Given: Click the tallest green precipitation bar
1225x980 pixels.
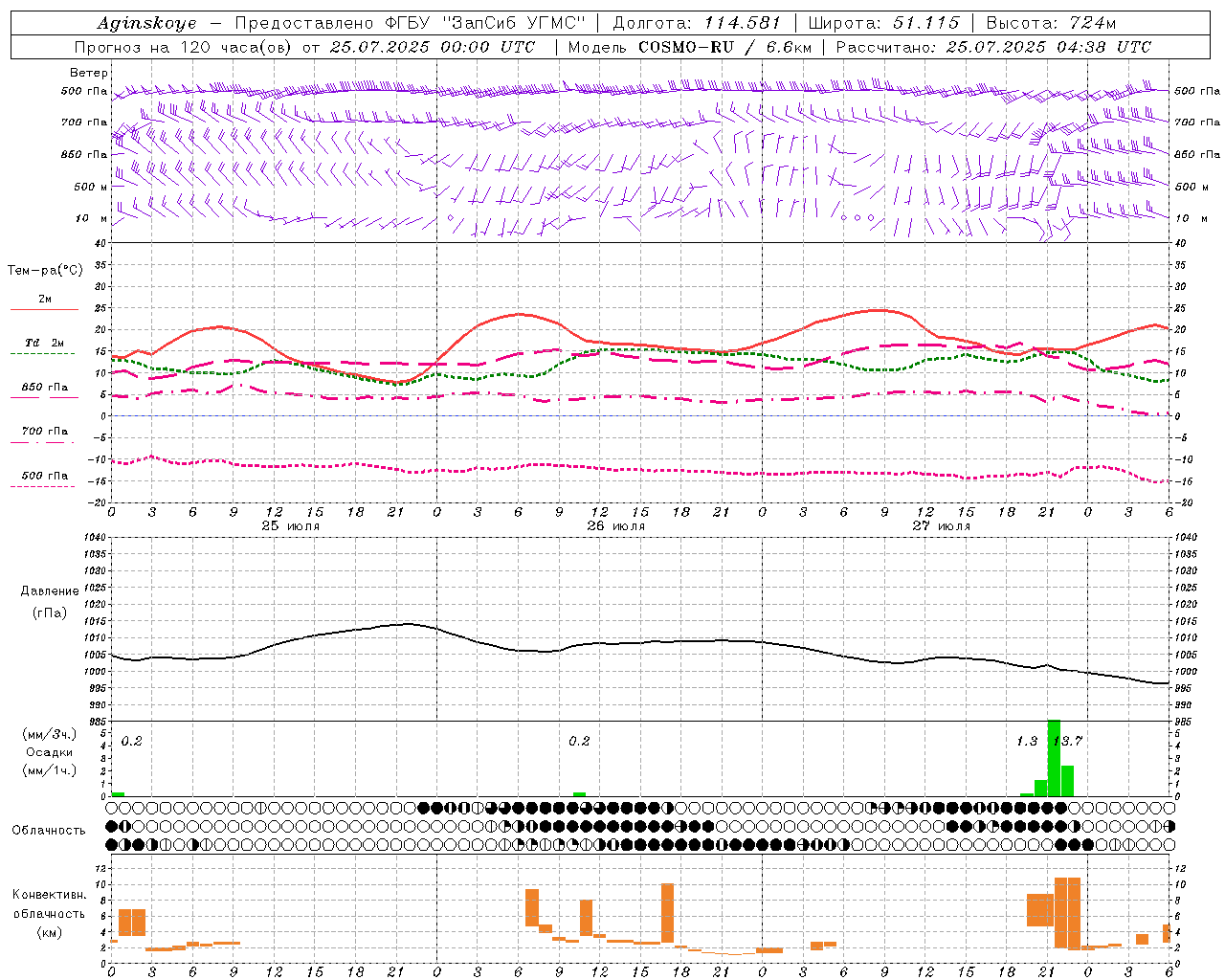Looking at the screenshot, I should (1054, 758).
